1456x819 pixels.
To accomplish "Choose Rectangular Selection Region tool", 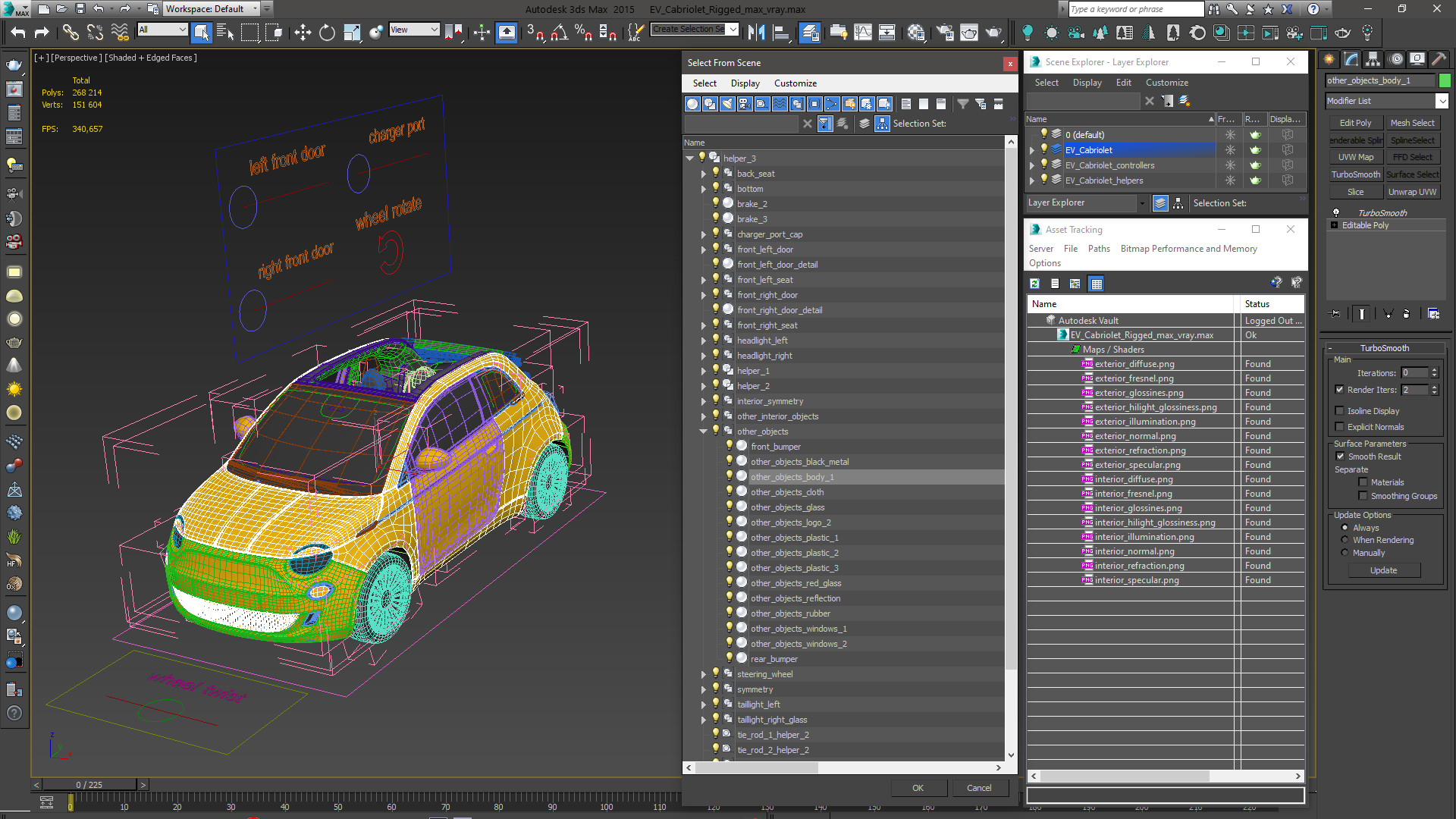I will coord(249,32).
